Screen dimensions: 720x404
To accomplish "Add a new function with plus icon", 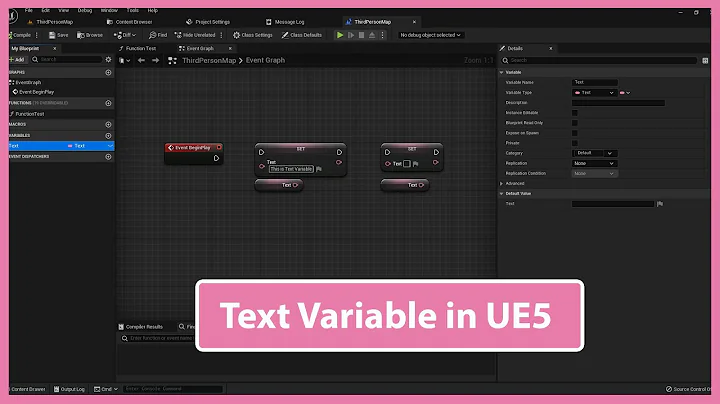I will 108,103.
